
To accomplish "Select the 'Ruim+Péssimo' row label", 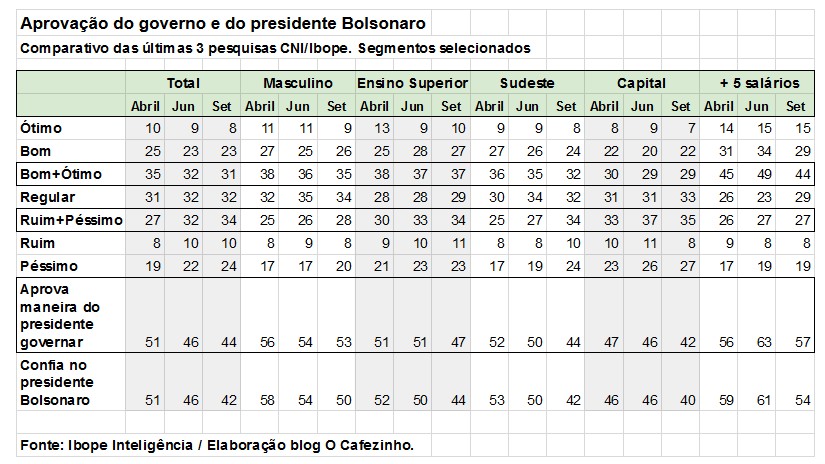I will [68, 219].
